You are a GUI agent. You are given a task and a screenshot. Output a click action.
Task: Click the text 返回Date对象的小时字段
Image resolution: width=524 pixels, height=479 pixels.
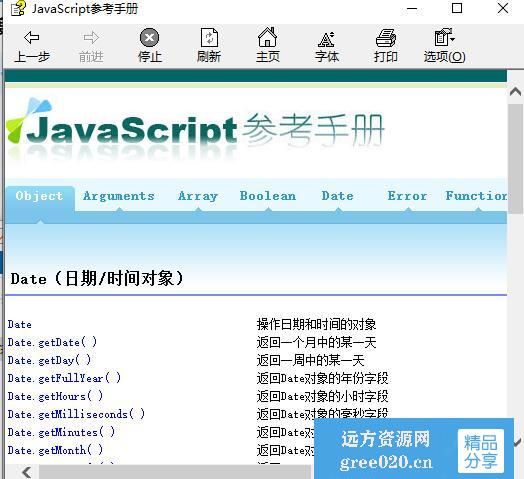click(322, 396)
